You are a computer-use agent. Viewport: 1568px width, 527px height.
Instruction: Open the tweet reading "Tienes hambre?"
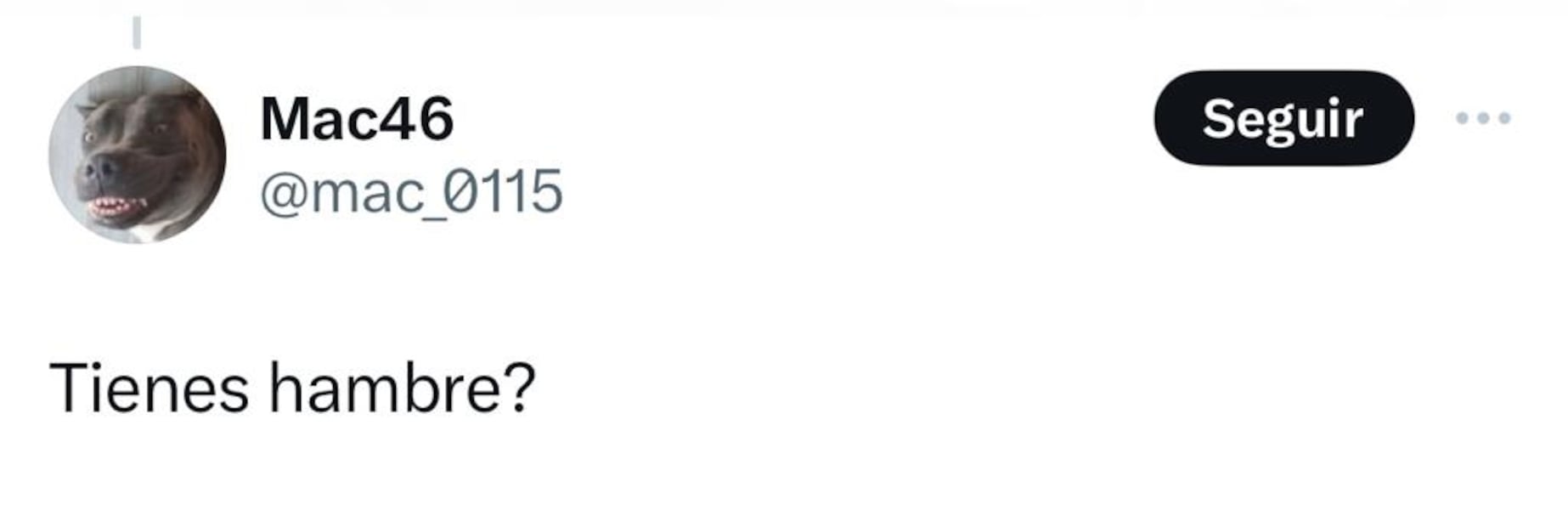tap(292, 388)
